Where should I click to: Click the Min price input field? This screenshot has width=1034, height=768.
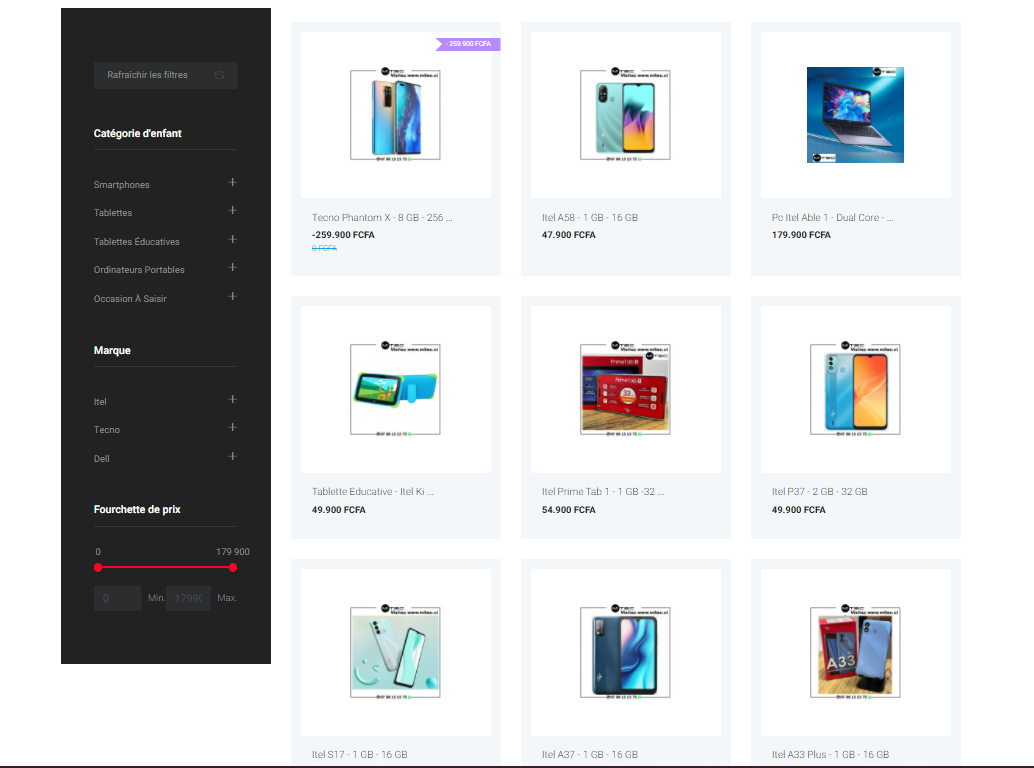pyautogui.click(x=117, y=598)
